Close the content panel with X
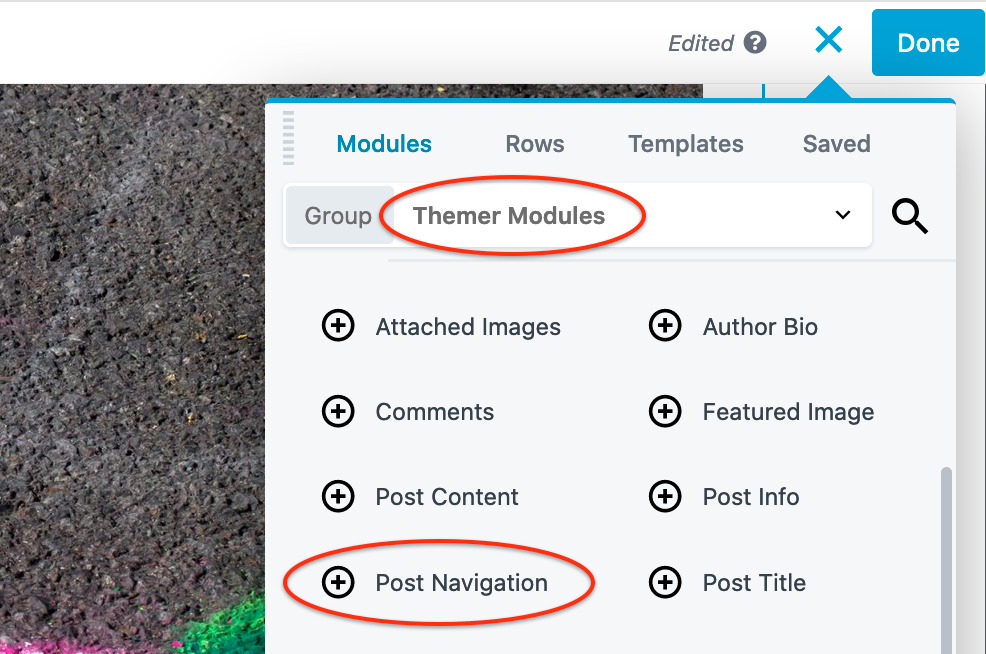 [x=828, y=41]
